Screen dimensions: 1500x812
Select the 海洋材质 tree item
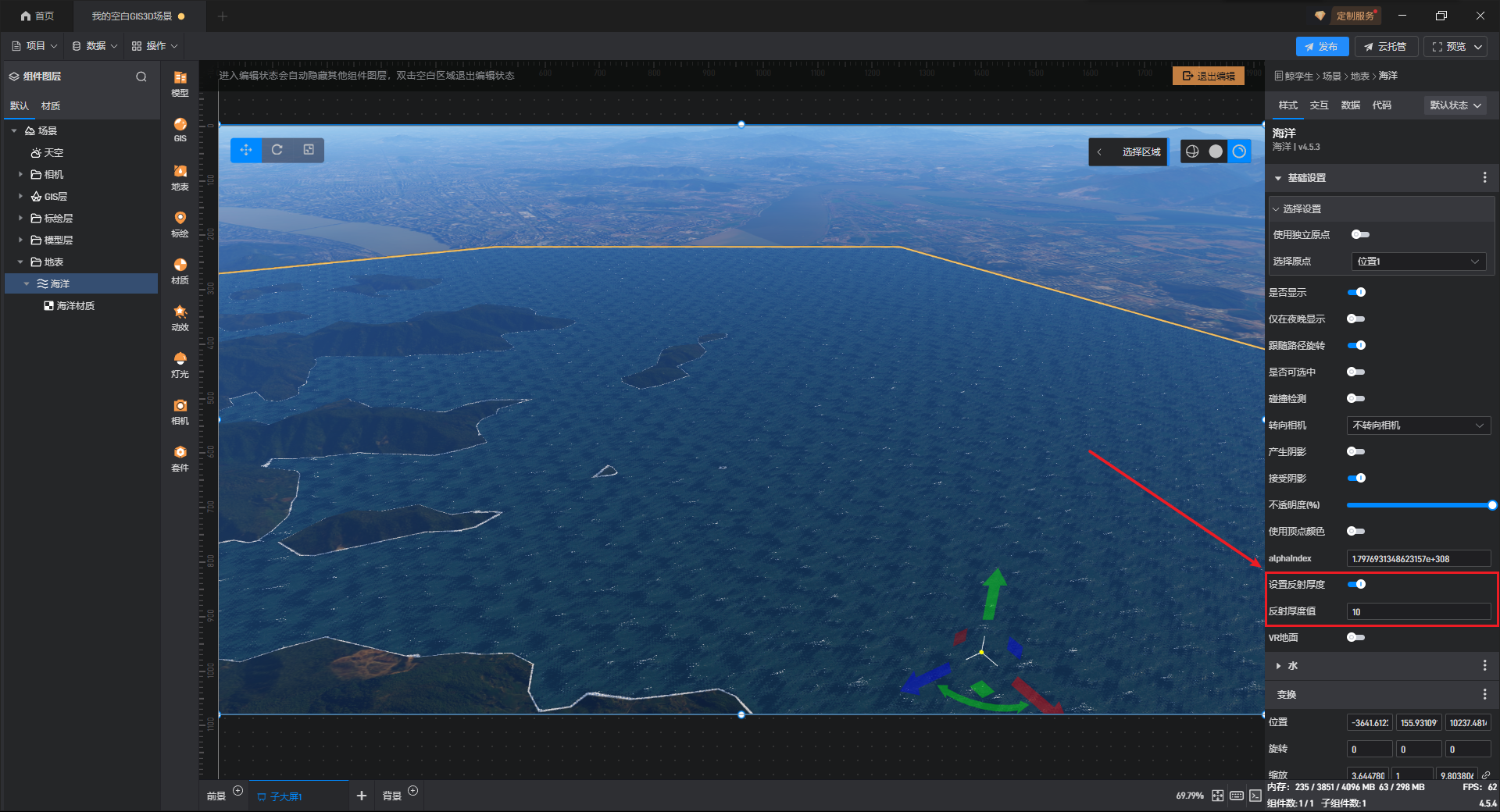coord(75,306)
